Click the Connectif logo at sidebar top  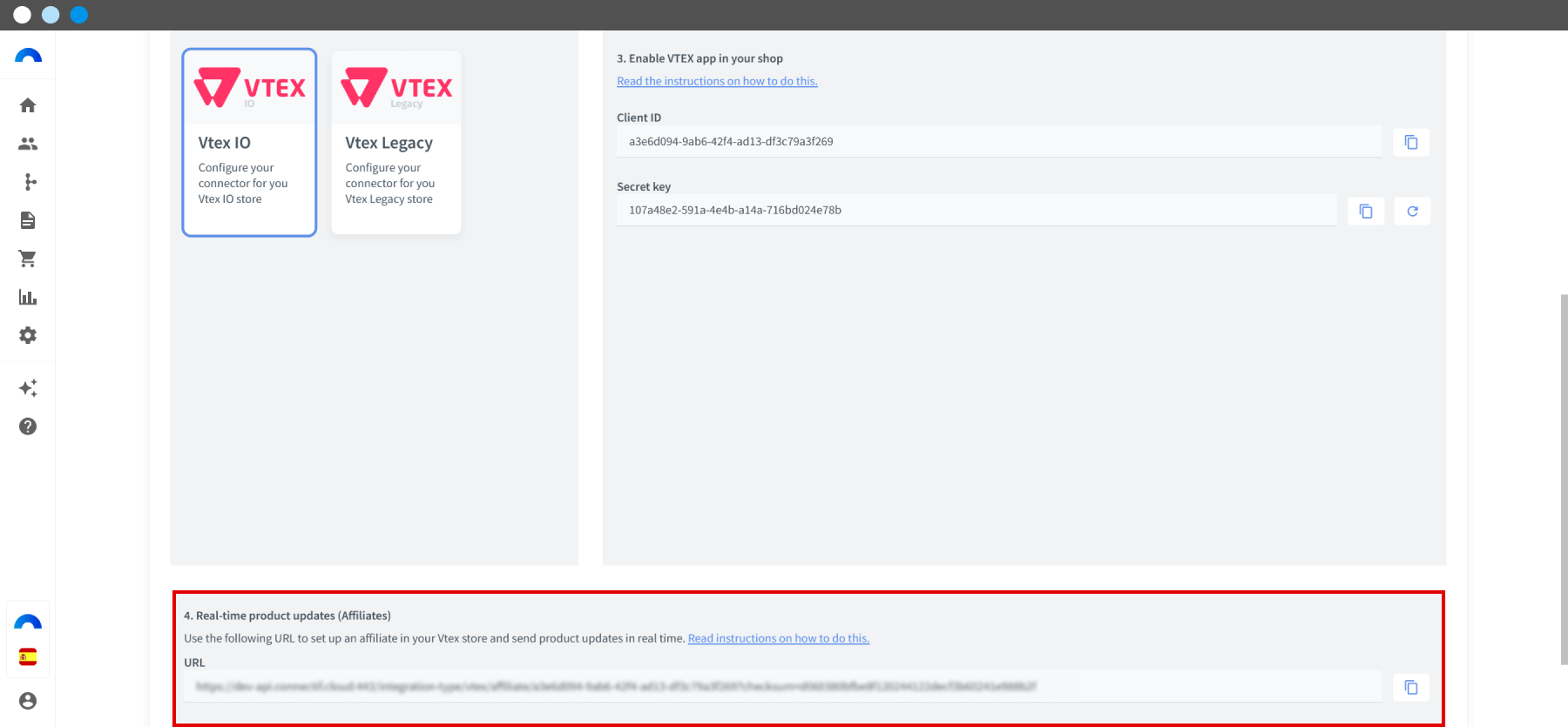(28, 57)
